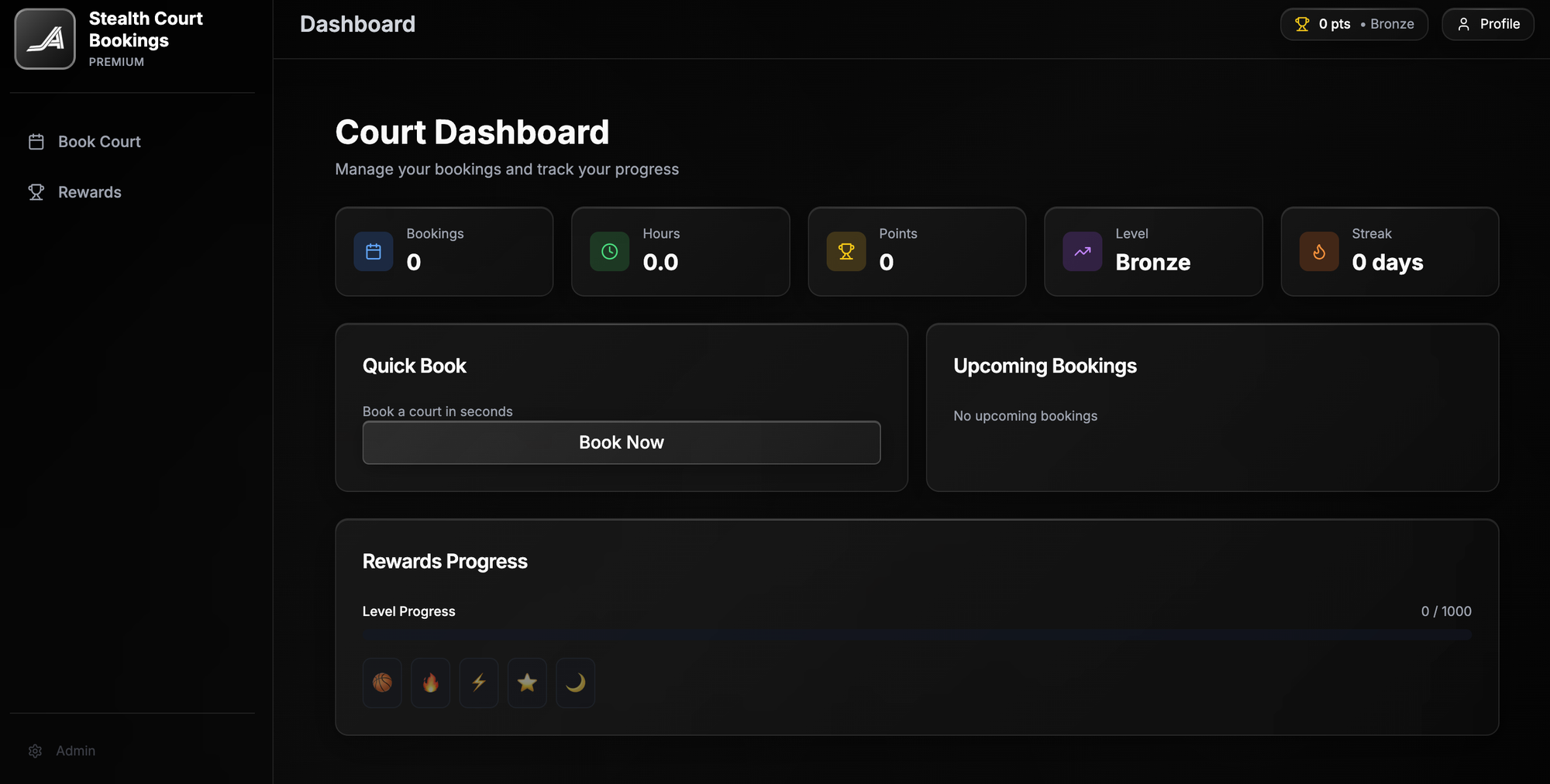
Task: Open the Profile button
Action: 1487,24
